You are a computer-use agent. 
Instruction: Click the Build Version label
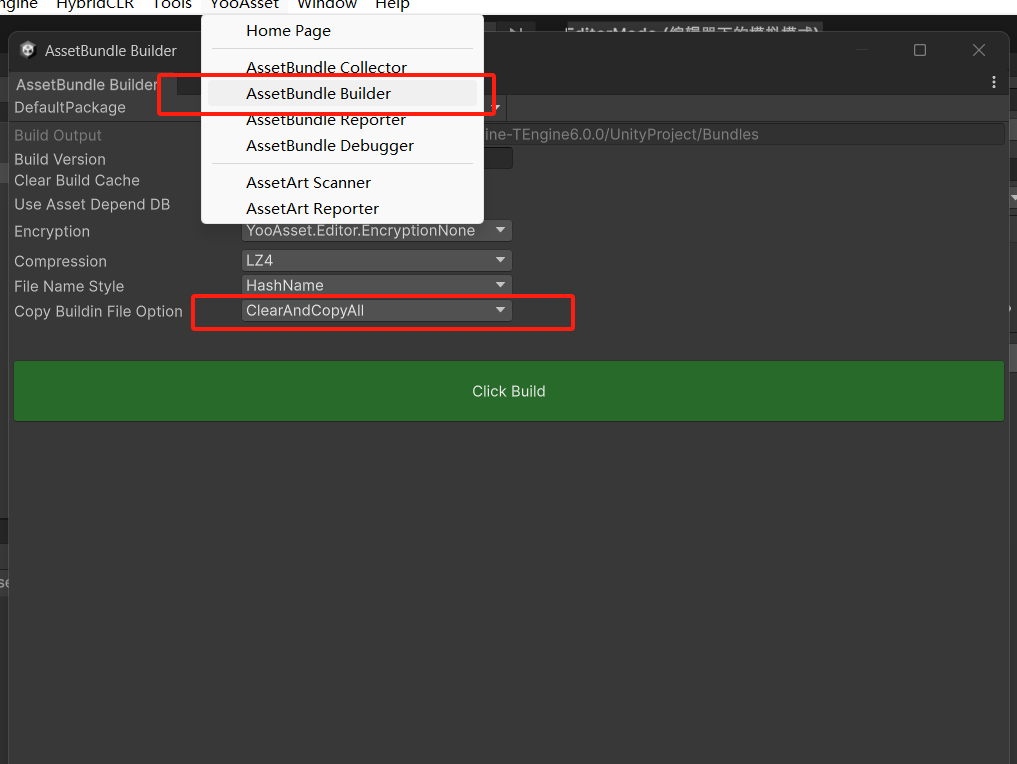[x=60, y=160]
